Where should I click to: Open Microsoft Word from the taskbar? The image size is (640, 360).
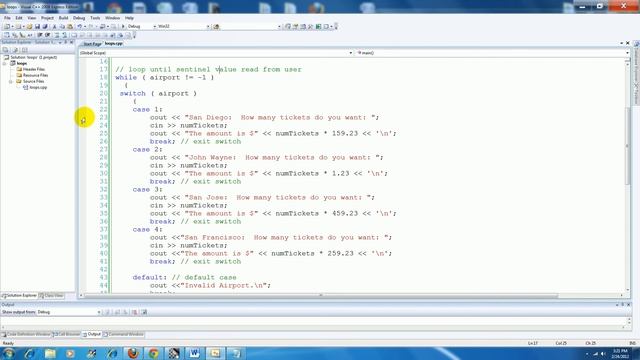coord(194,353)
